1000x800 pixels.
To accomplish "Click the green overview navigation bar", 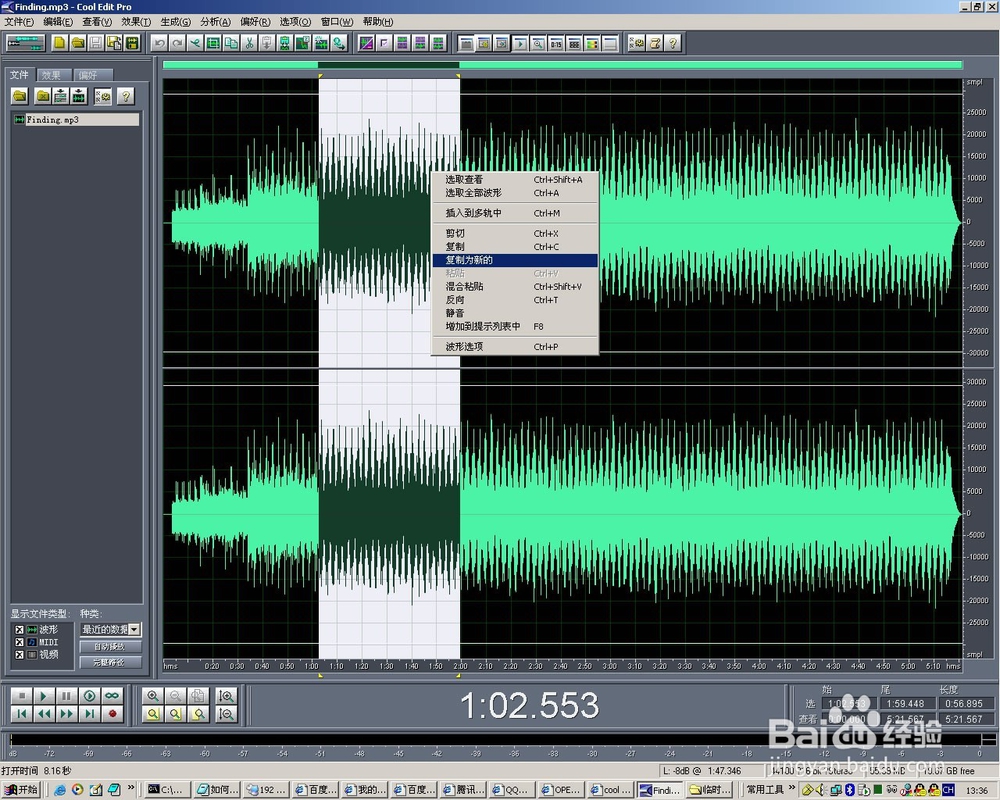I will click(562, 64).
